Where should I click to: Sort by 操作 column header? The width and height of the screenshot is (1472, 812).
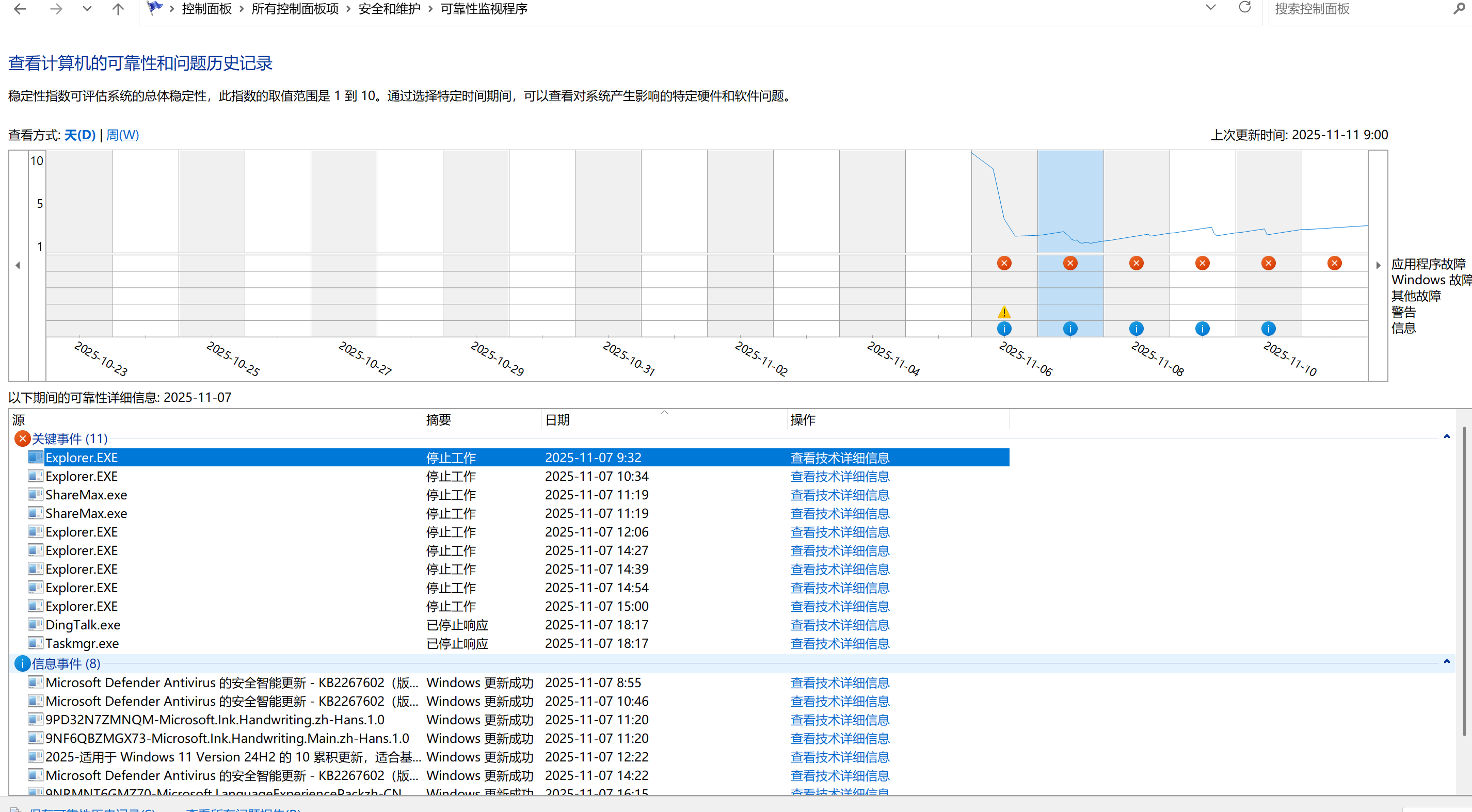pos(898,420)
